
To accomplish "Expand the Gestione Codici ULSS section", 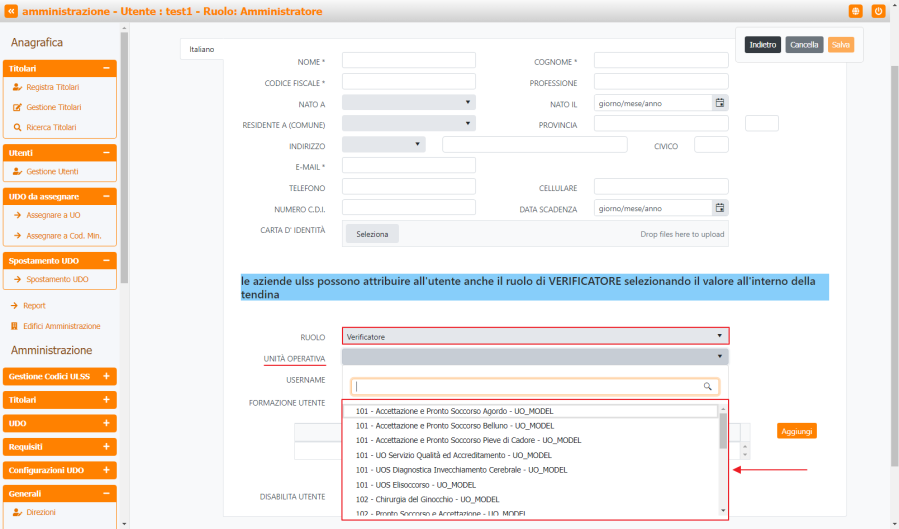I will [106, 376].
